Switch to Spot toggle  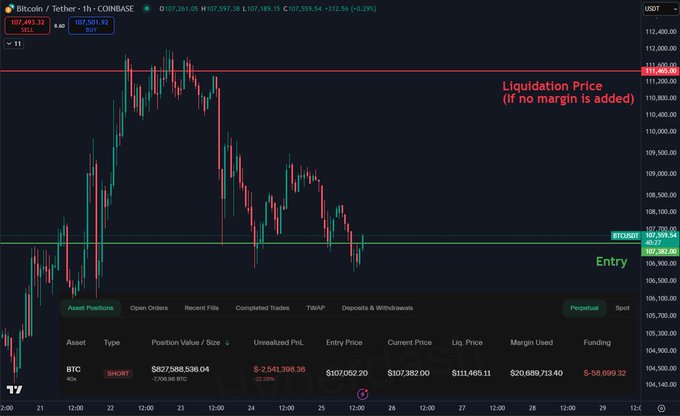622,308
